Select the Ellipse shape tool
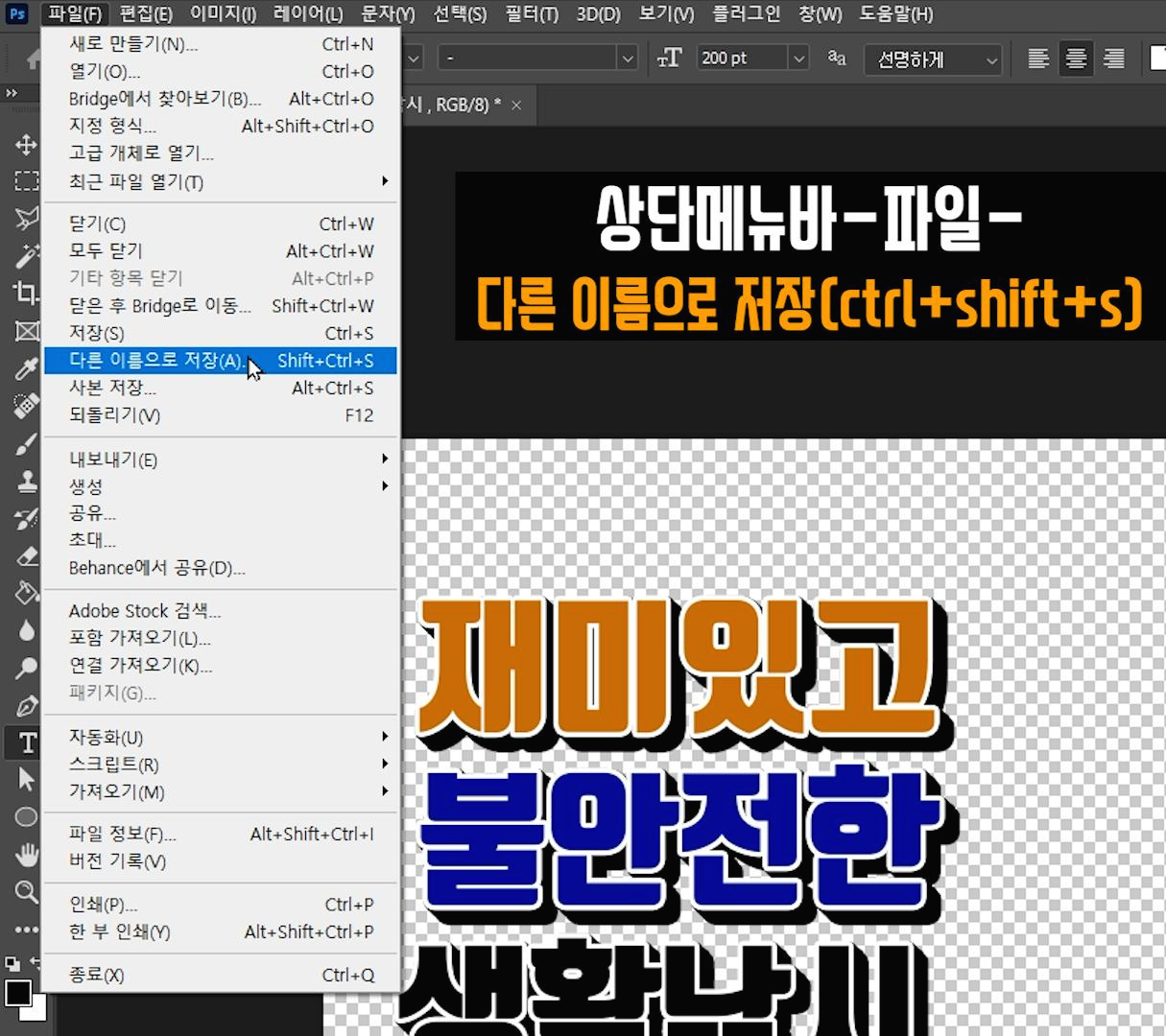The image size is (1166, 1036). [26, 816]
